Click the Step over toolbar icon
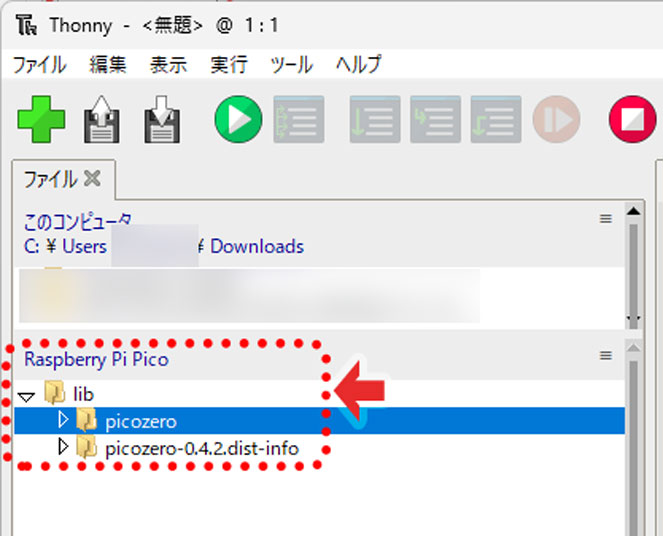 click(x=375, y=119)
